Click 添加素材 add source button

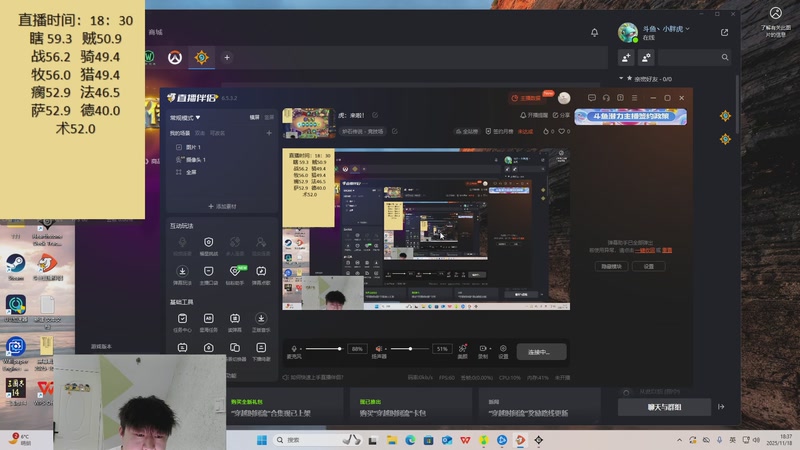[x=222, y=206]
